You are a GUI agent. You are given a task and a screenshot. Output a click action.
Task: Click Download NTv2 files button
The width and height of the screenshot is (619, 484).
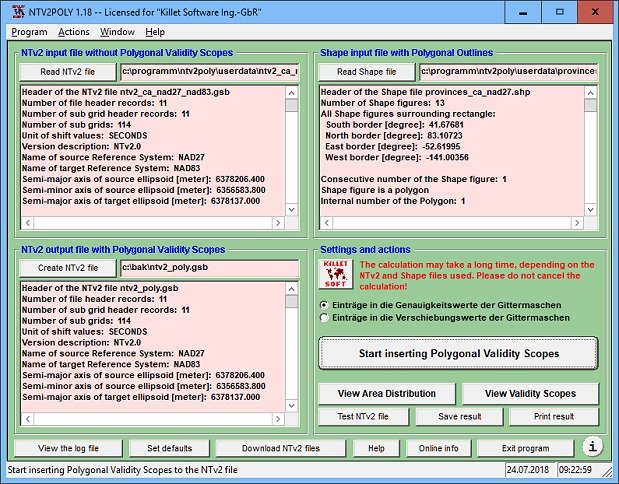coord(281,448)
